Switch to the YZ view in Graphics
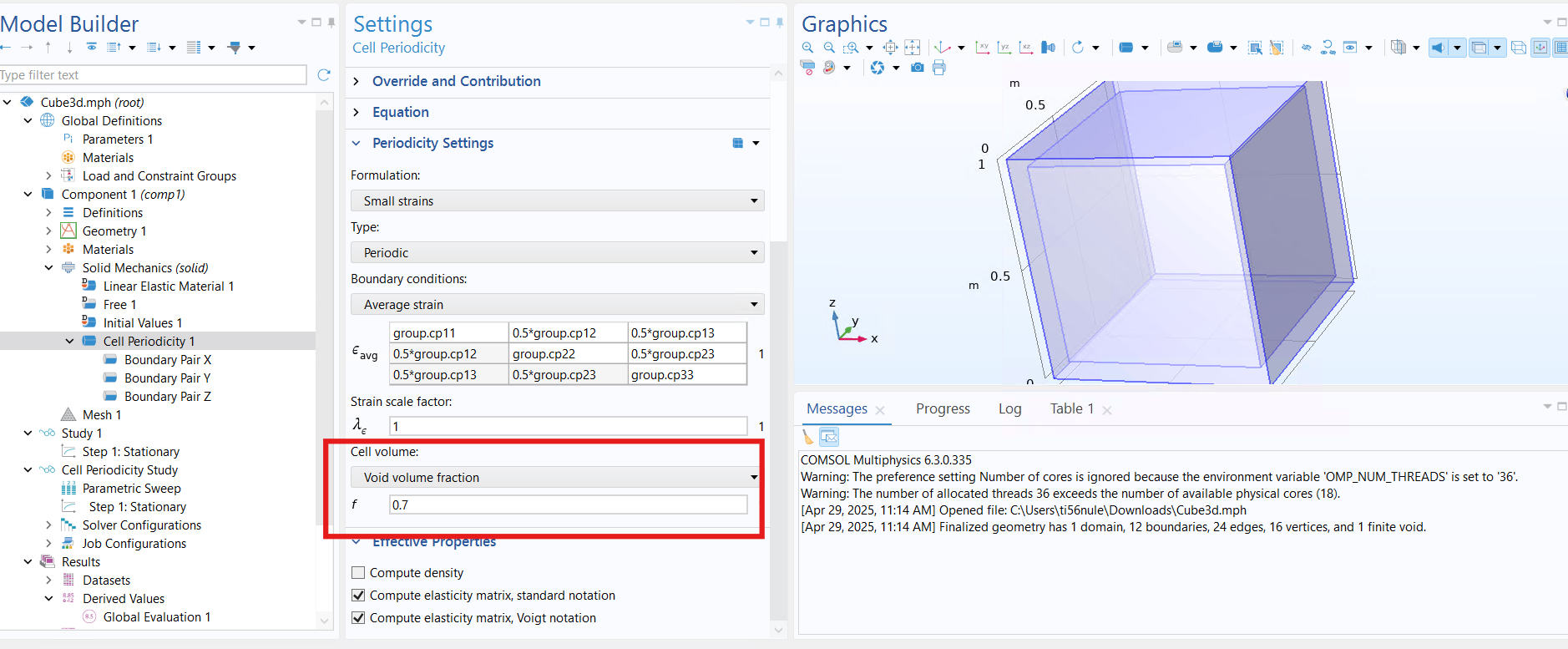The image size is (1568, 649). [x=1004, y=48]
